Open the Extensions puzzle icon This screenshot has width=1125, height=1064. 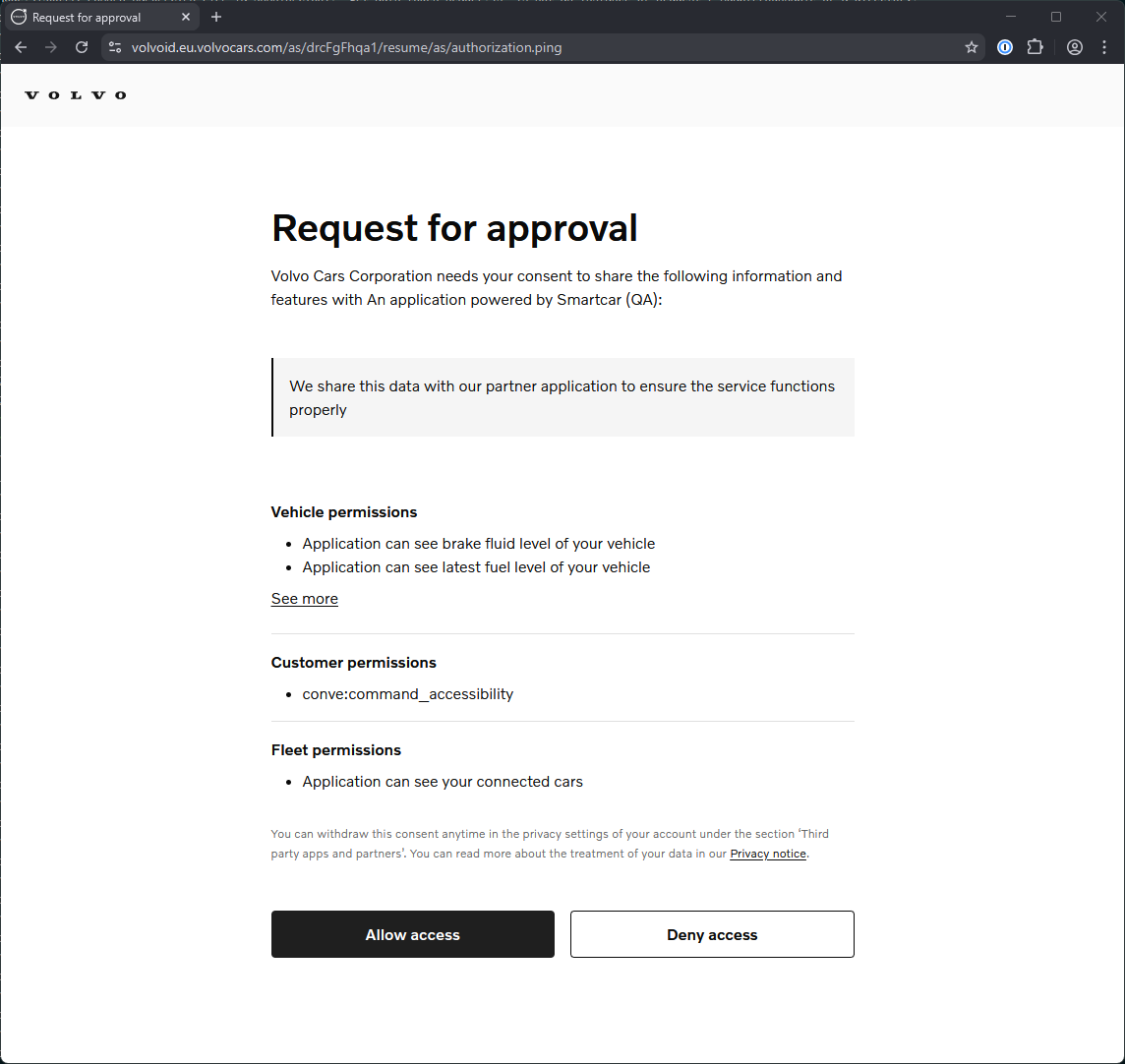1035,47
